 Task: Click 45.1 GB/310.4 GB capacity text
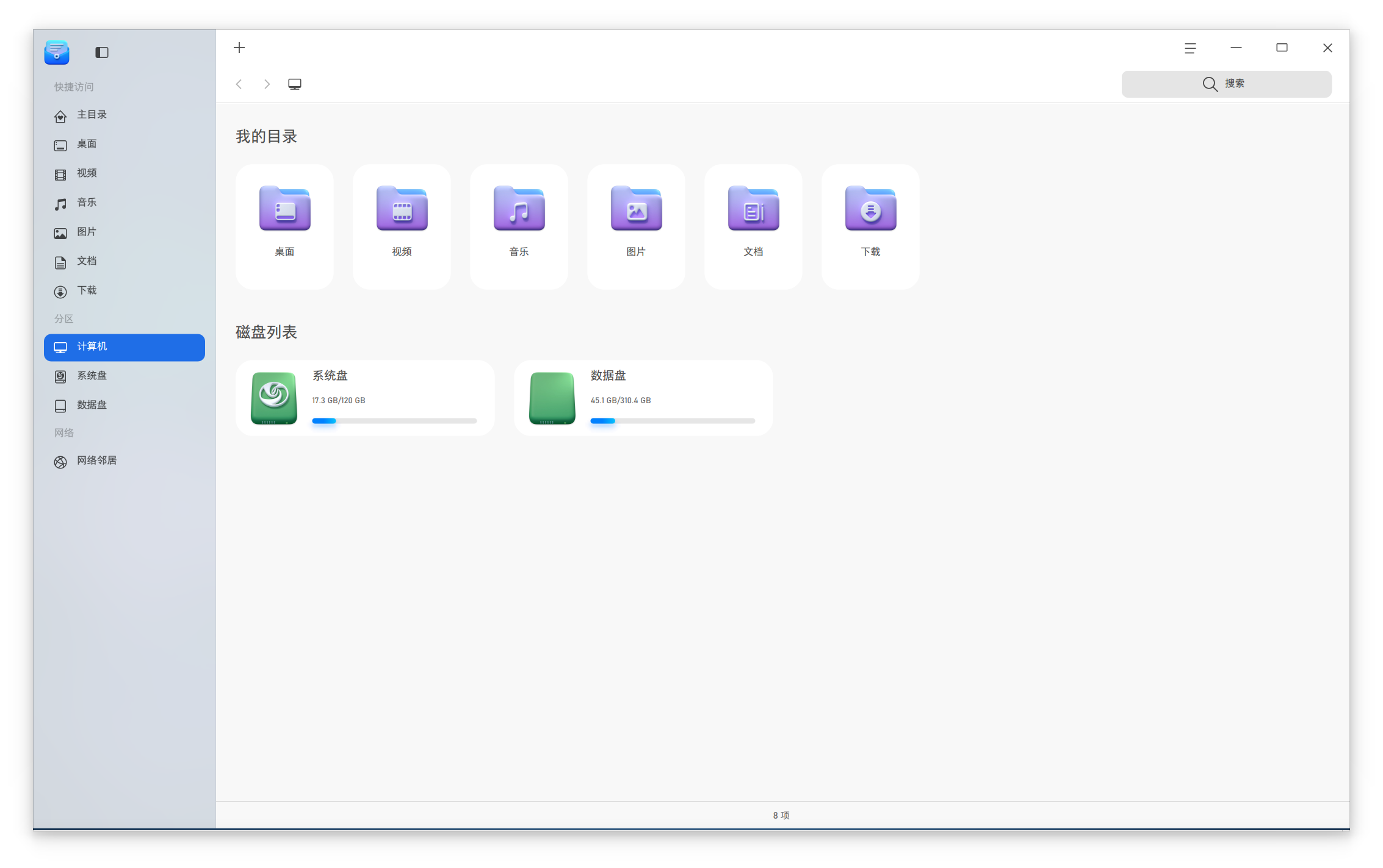pyautogui.click(x=621, y=401)
